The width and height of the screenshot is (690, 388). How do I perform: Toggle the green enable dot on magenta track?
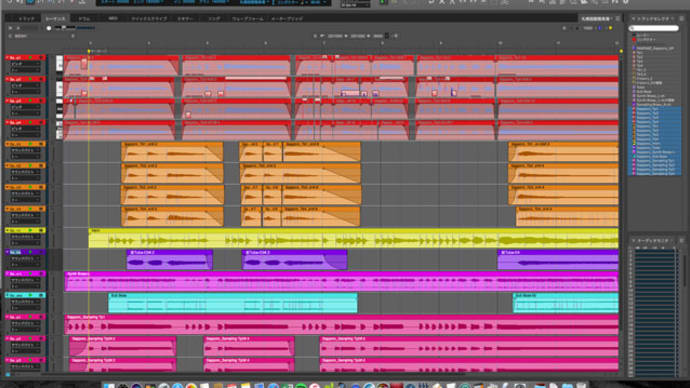[30, 274]
